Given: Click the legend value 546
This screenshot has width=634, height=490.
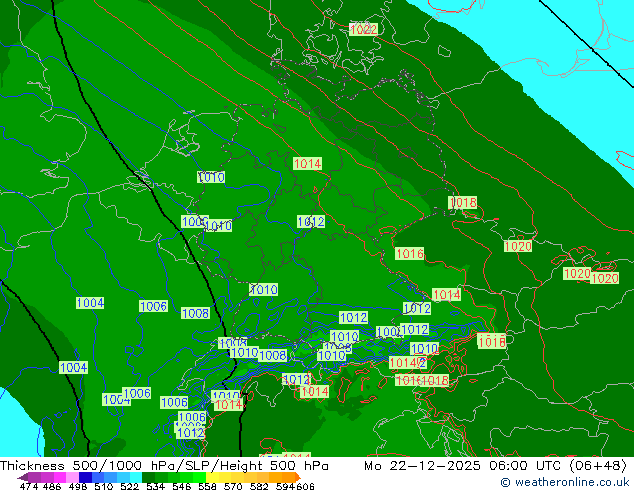Looking at the screenshot, I should click(182, 486).
